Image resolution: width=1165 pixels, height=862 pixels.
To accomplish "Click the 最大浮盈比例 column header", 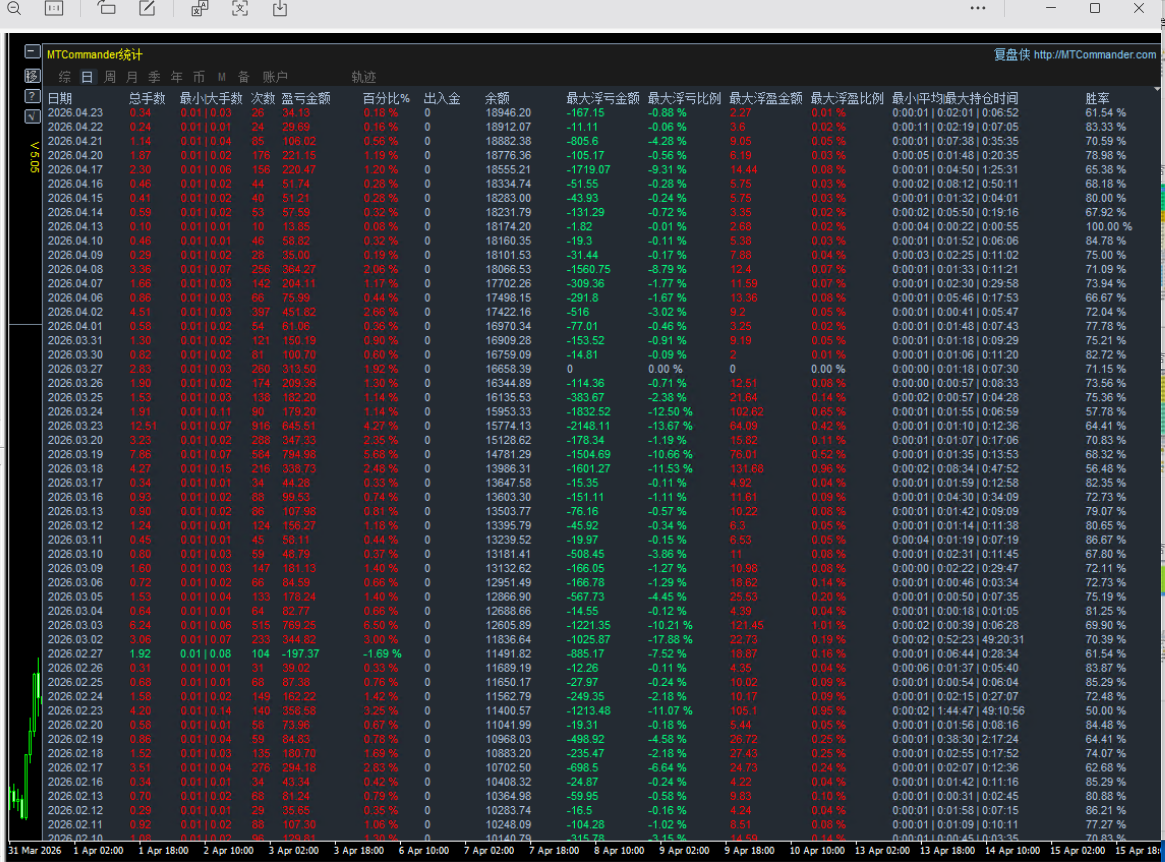I will click(847, 98).
